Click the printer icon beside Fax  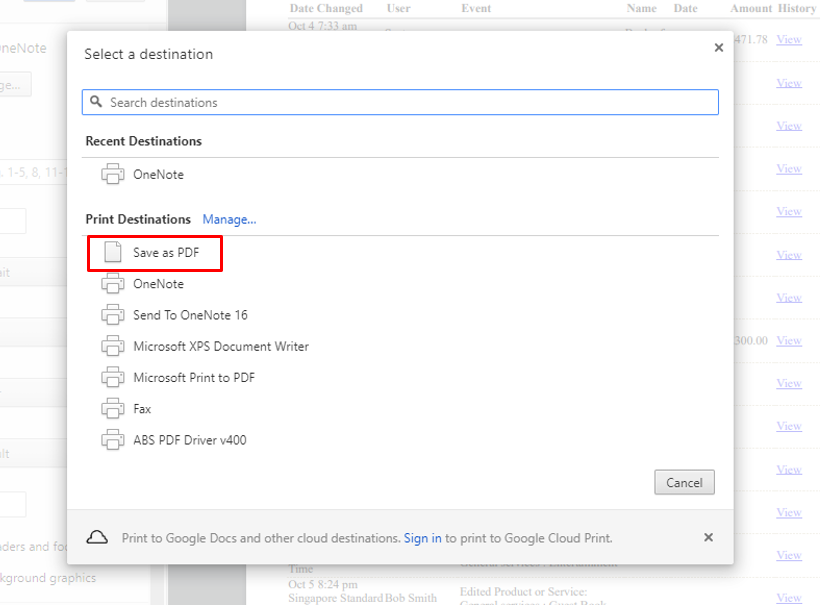pos(112,409)
